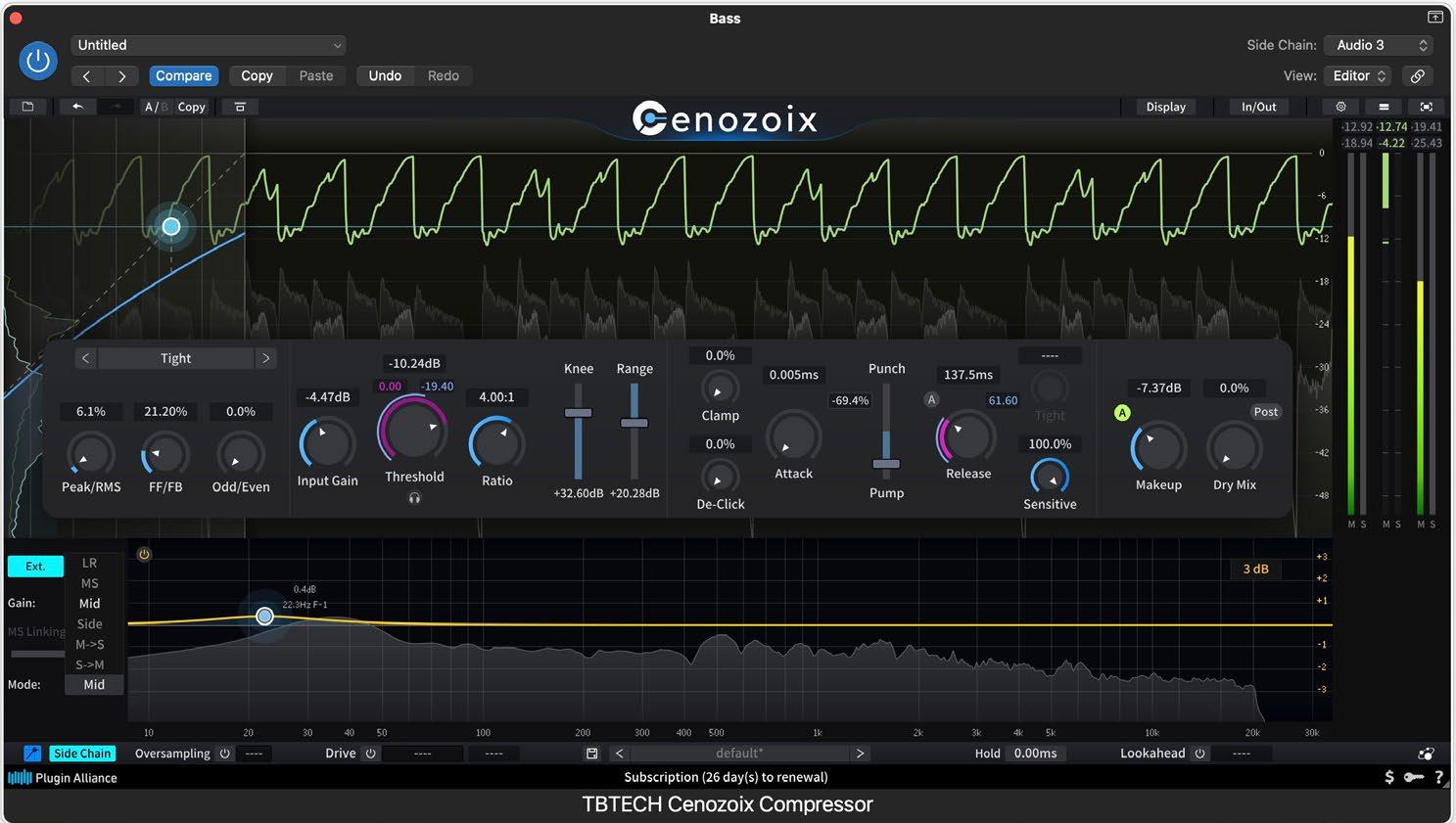Toggle the plugin power bypass button
Screen dimensions: 1456x823
point(38,61)
